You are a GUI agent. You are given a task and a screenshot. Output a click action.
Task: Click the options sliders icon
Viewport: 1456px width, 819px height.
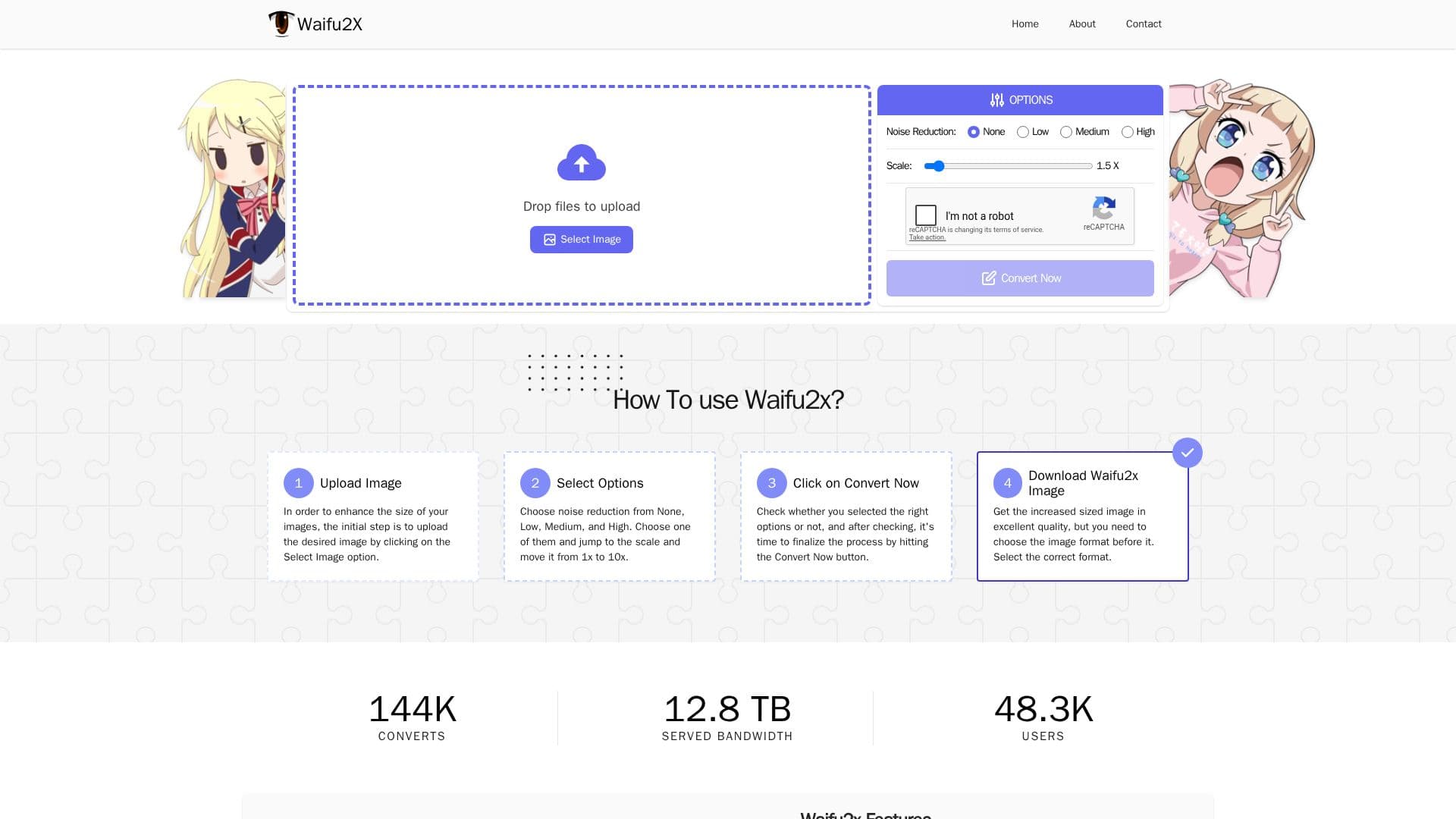point(996,100)
